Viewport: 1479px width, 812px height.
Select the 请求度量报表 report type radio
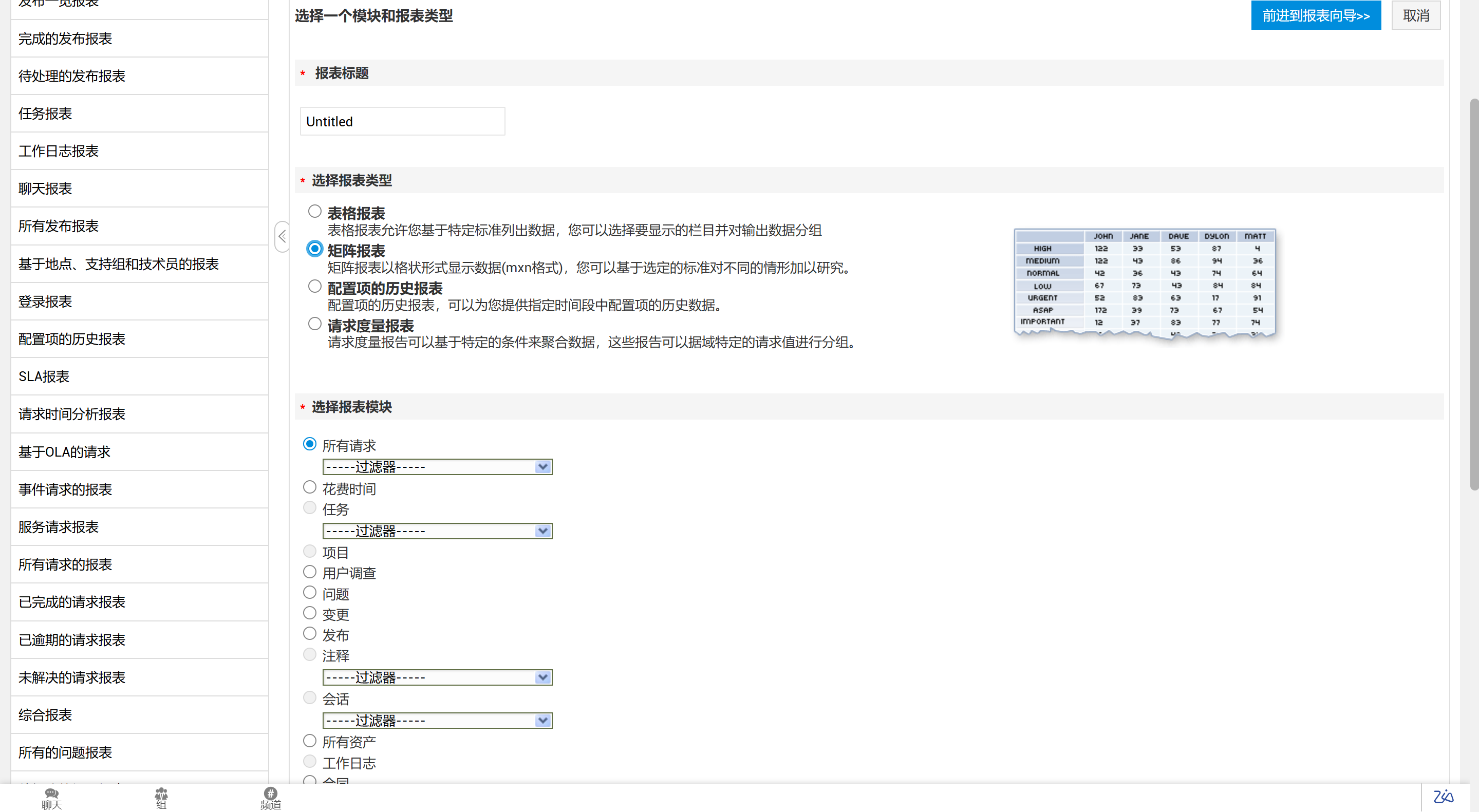tap(314, 324)
